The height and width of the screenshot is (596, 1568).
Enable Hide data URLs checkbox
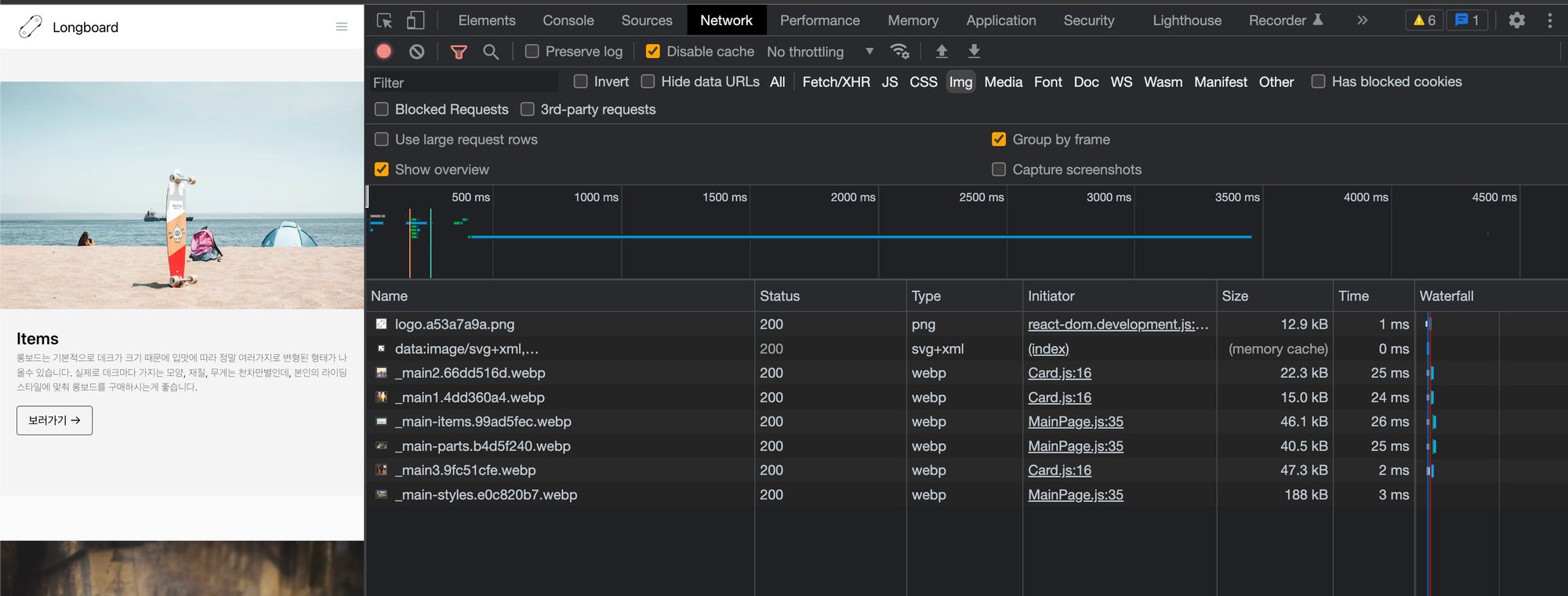pos(648,81)
